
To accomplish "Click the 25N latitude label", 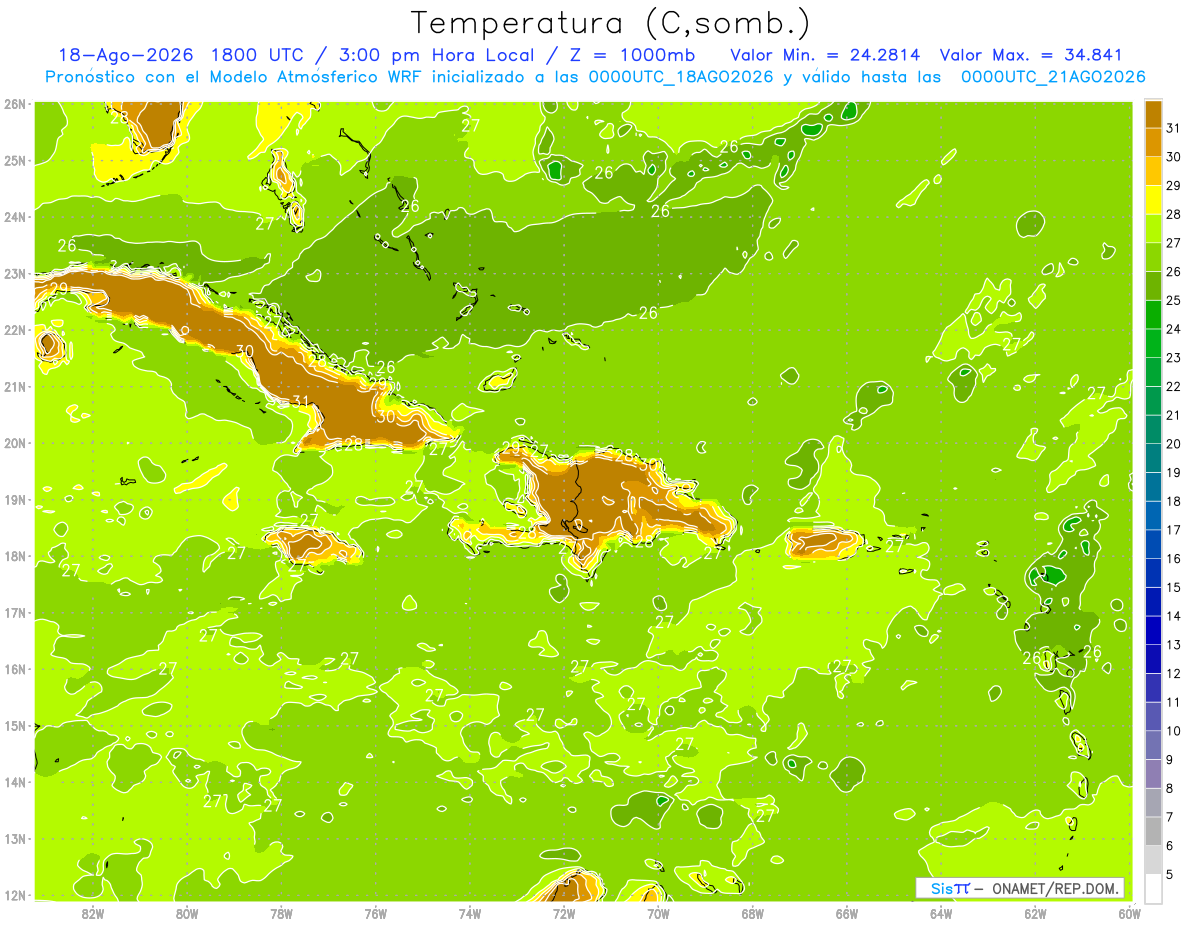I will point(14,160).
